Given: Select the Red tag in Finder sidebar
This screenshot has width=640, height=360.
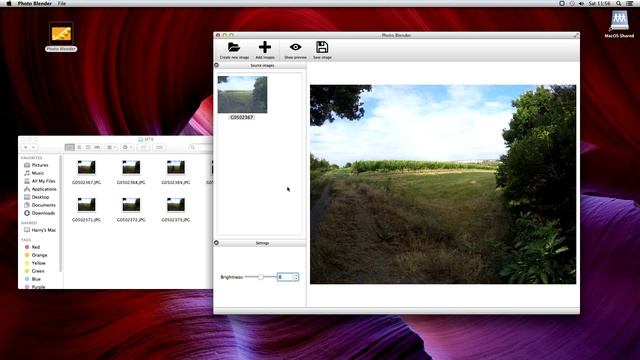Looking at the screenshot, I should pyautogui.click(x=36, y=247).
